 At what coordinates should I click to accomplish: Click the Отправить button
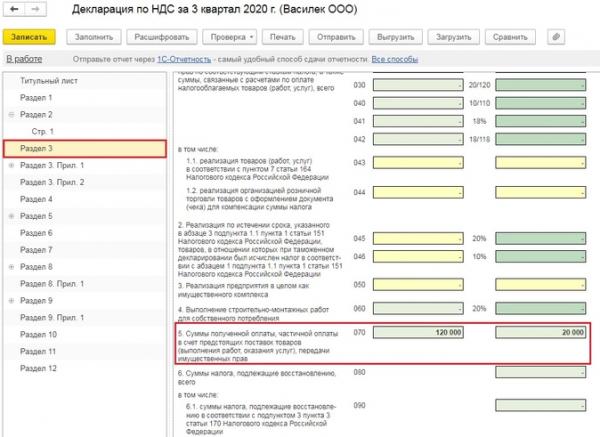point(336,37)
